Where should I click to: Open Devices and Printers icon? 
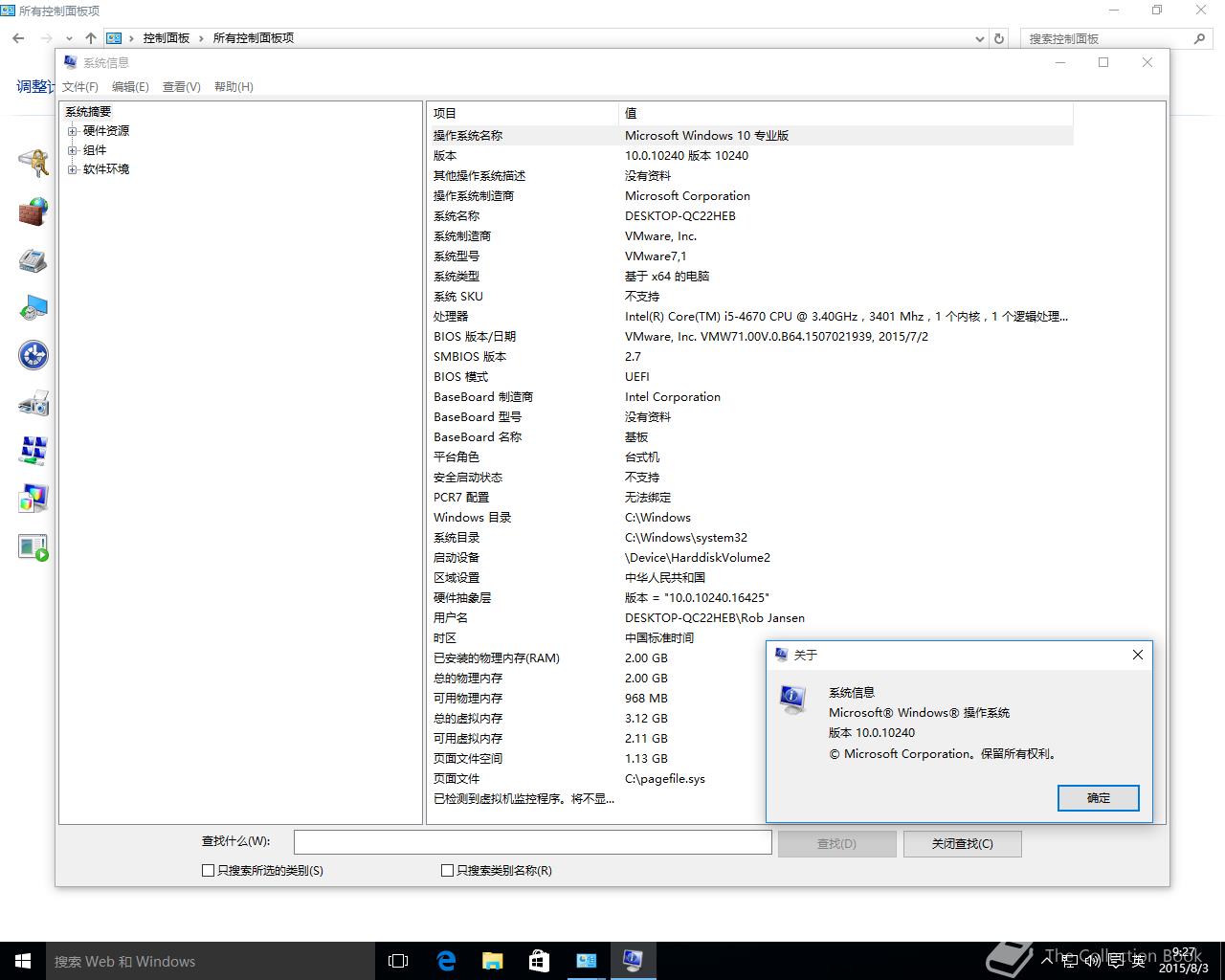pos(33,403)
